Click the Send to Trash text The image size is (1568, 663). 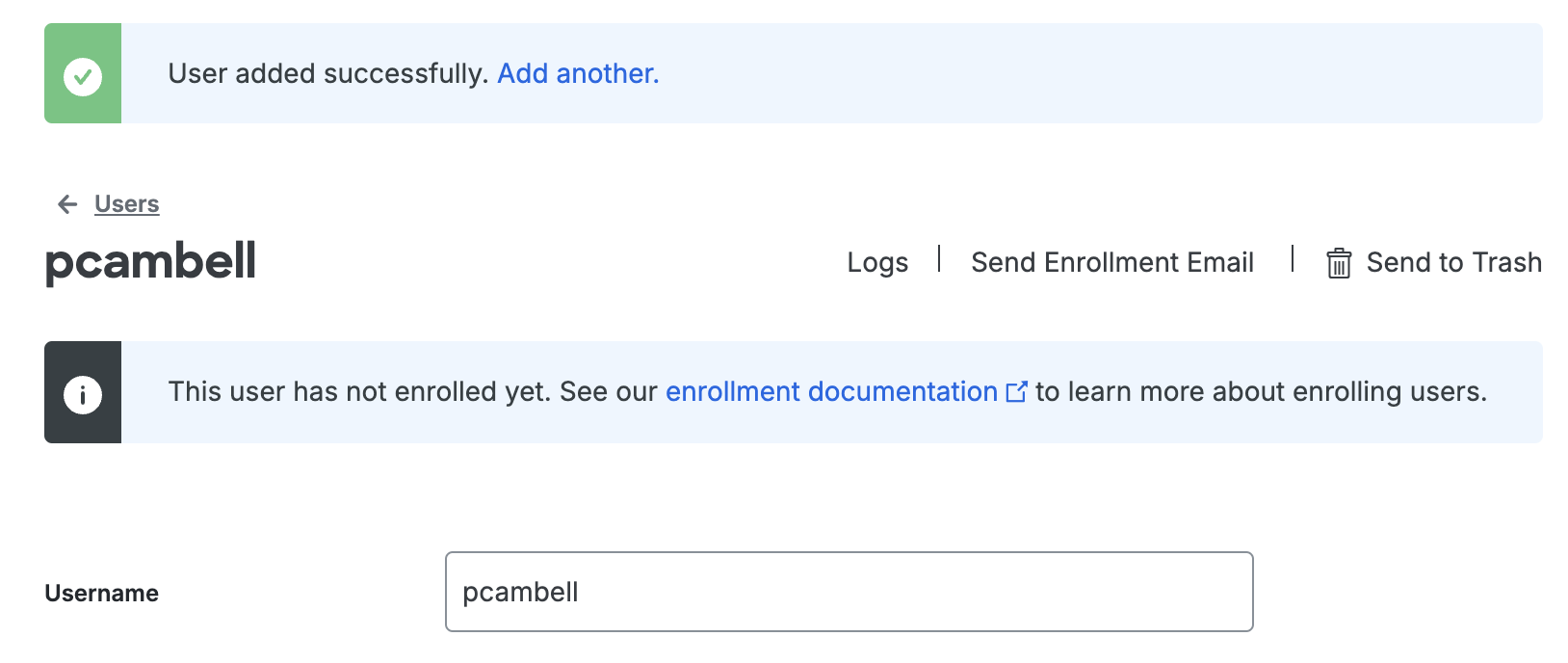pyautogui.click(x=1453, y=263)
